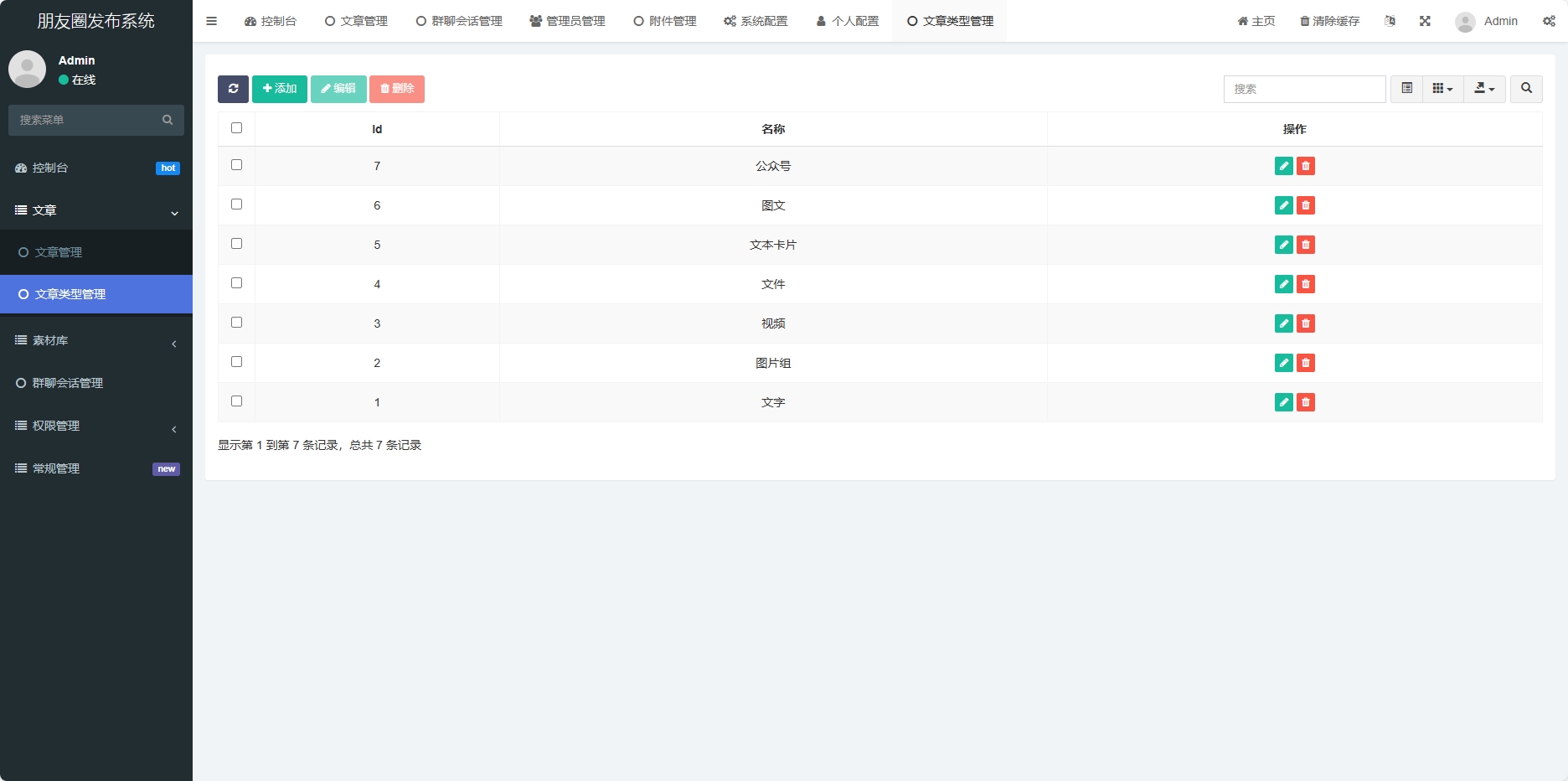This screenshot has width=1568, height=781.
Task: Click the magnifier search button beside toolbar
Action: (1525, 89)
